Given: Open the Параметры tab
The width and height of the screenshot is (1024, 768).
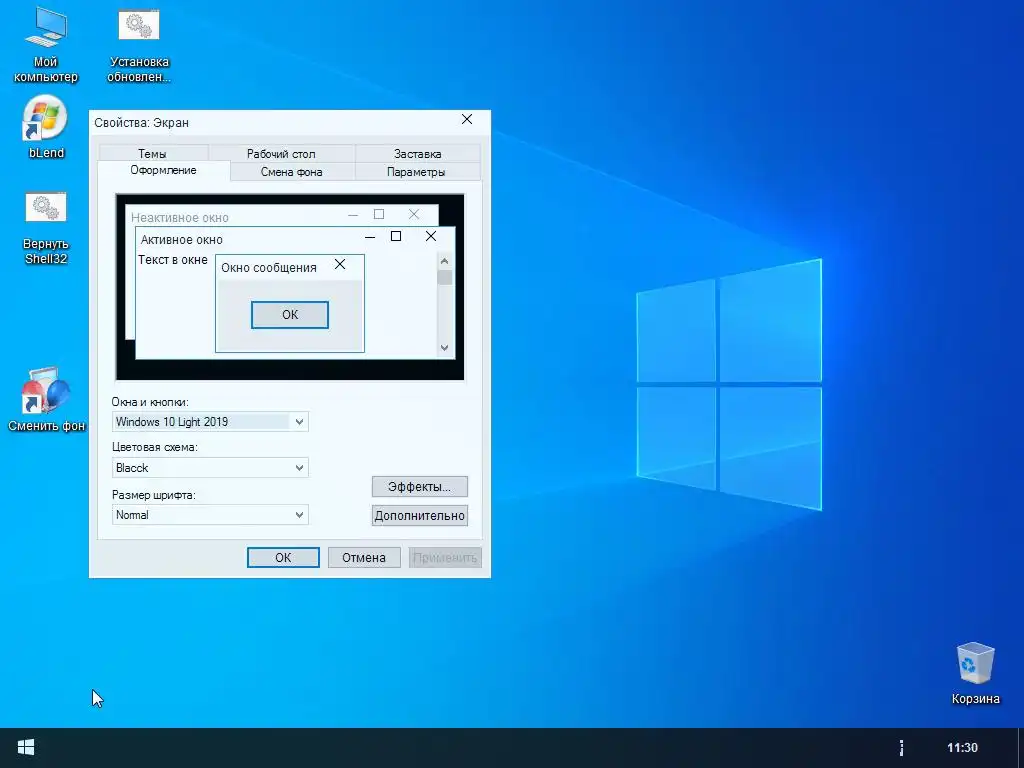Looking at the screenshot, I should (416, 172).
